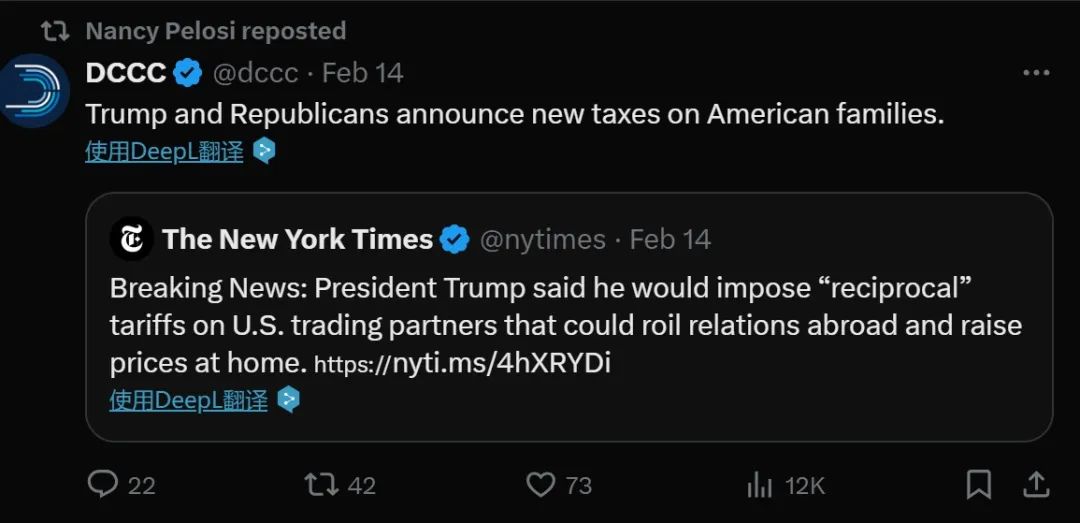Open DCCC profile avatar
The width and height of the screenshot is (1080, 523).
pyautogui.click(x=34, y=91)
